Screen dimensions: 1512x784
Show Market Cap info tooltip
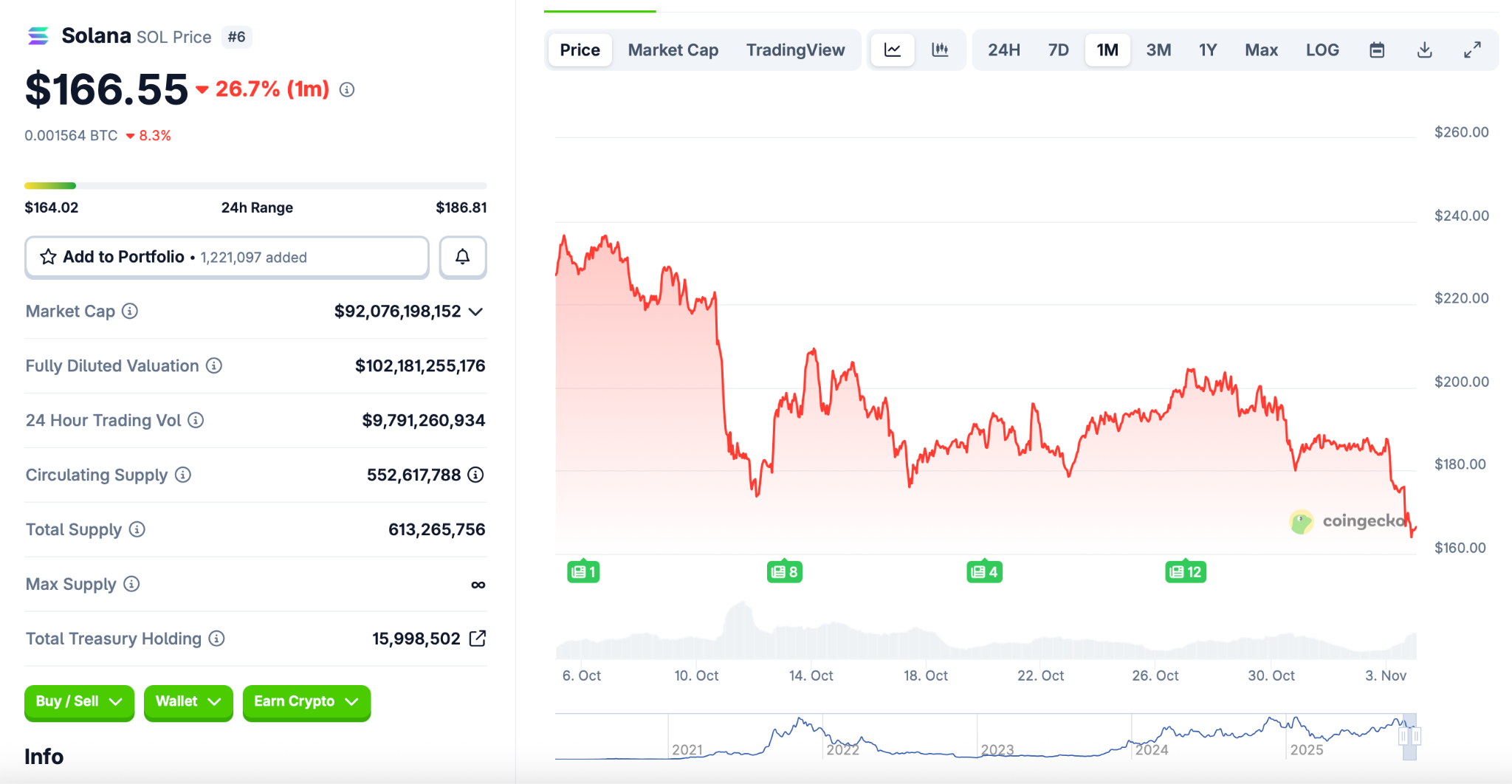click(x=130, y=312)
